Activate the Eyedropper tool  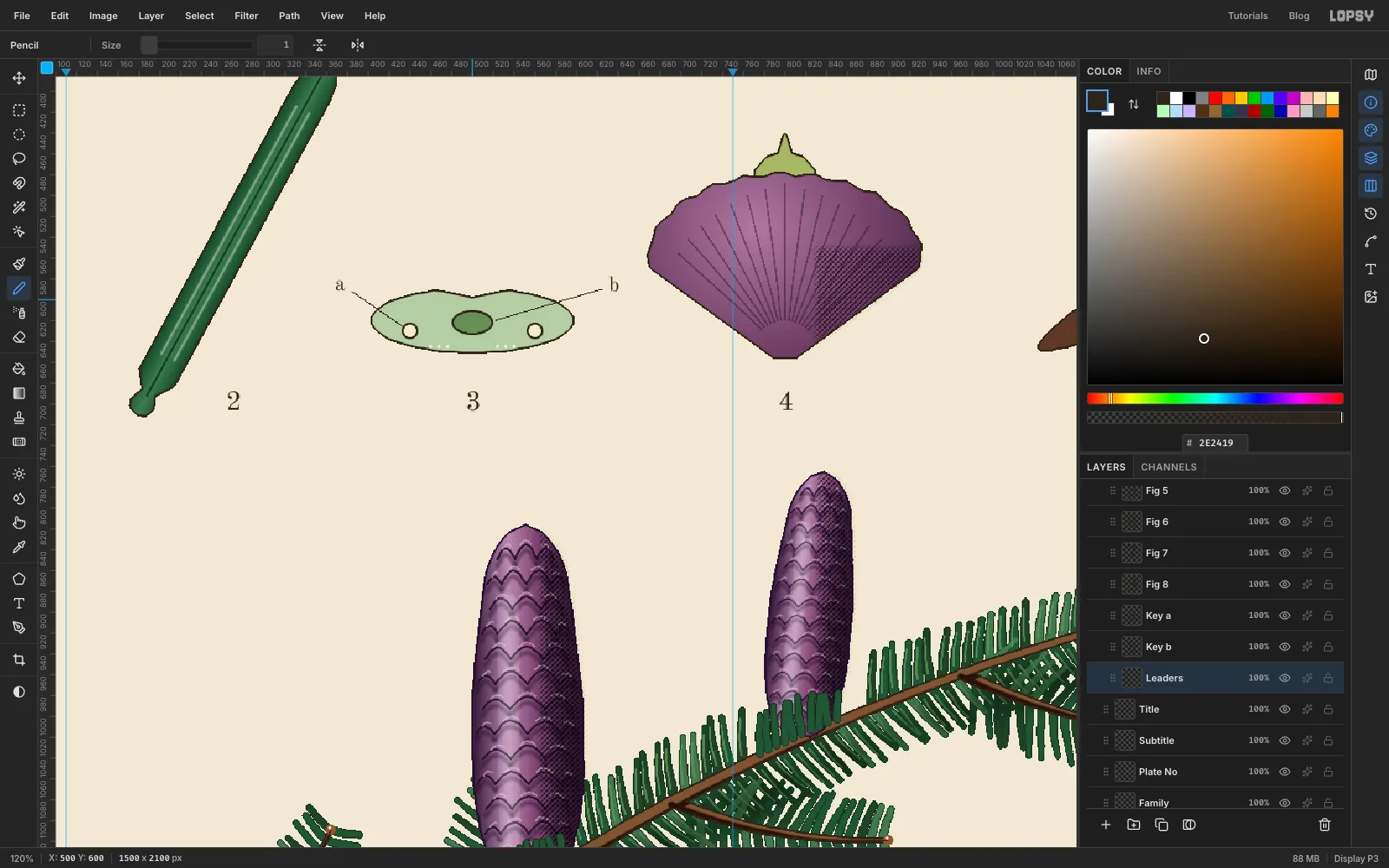(19, 547)
